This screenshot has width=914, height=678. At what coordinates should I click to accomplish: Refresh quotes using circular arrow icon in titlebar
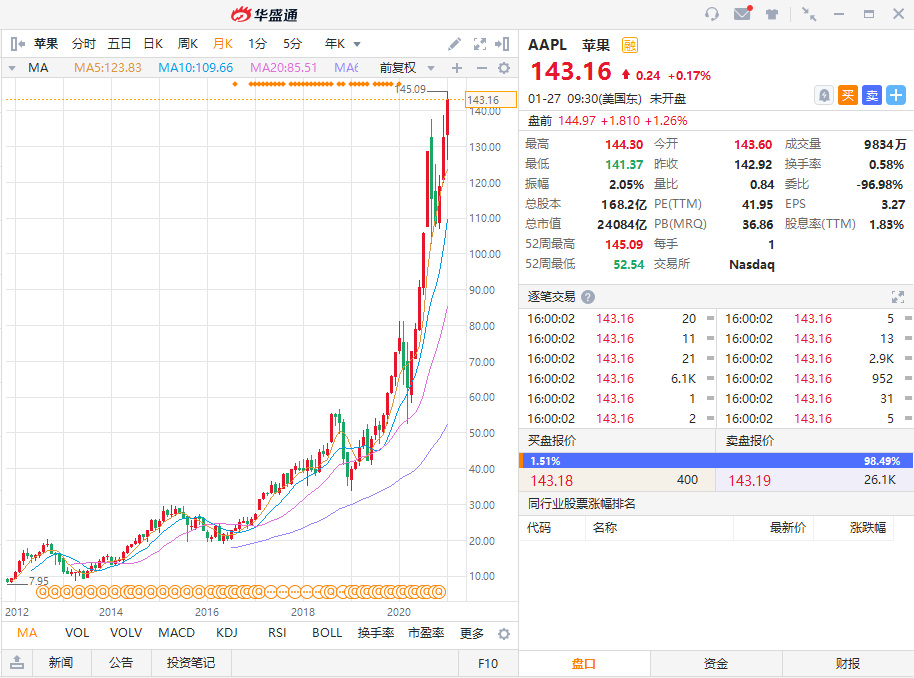(712, 12)
